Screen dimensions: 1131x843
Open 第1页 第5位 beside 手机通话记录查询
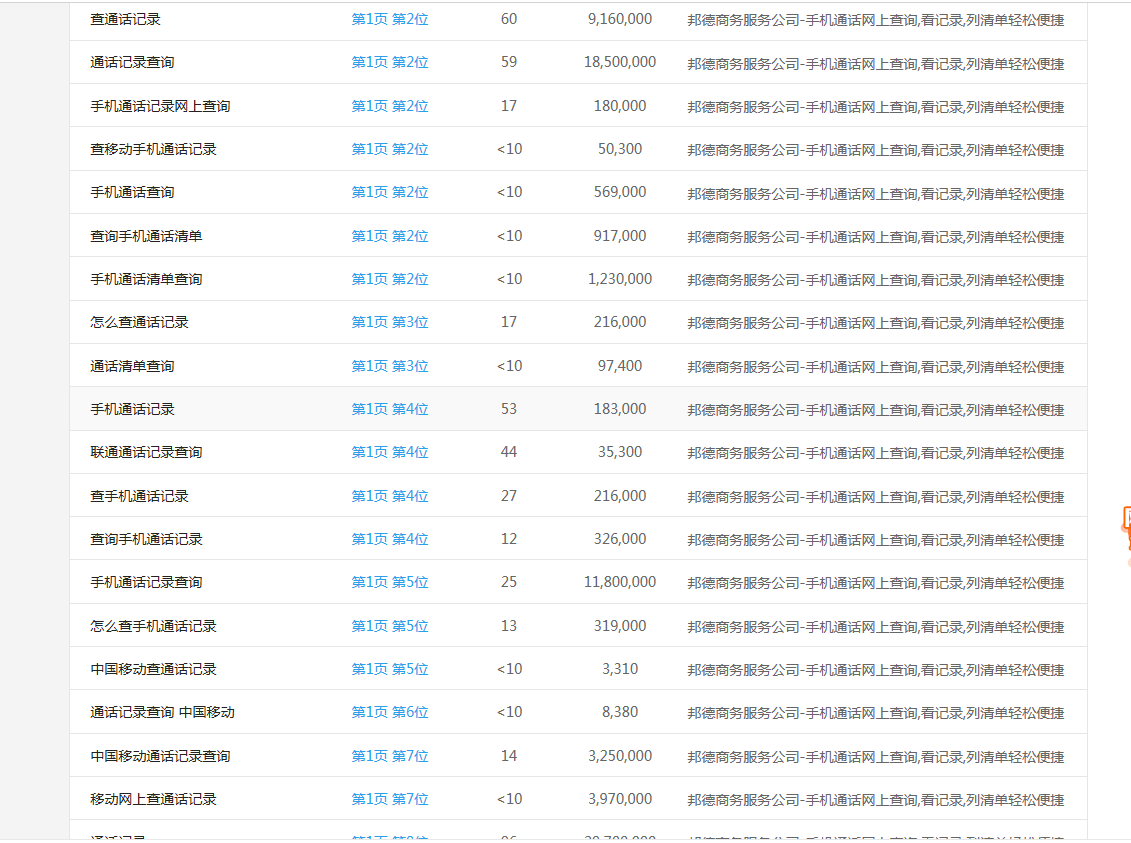point(389,582)
